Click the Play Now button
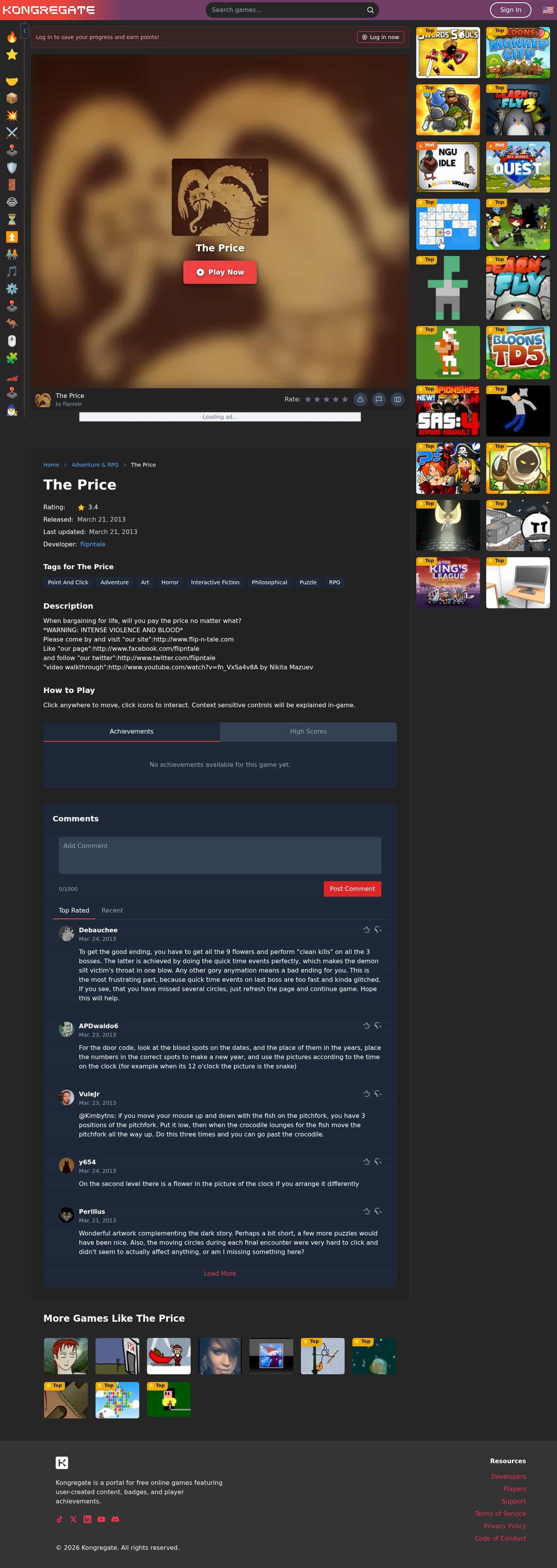 click(x=220, y=272)
